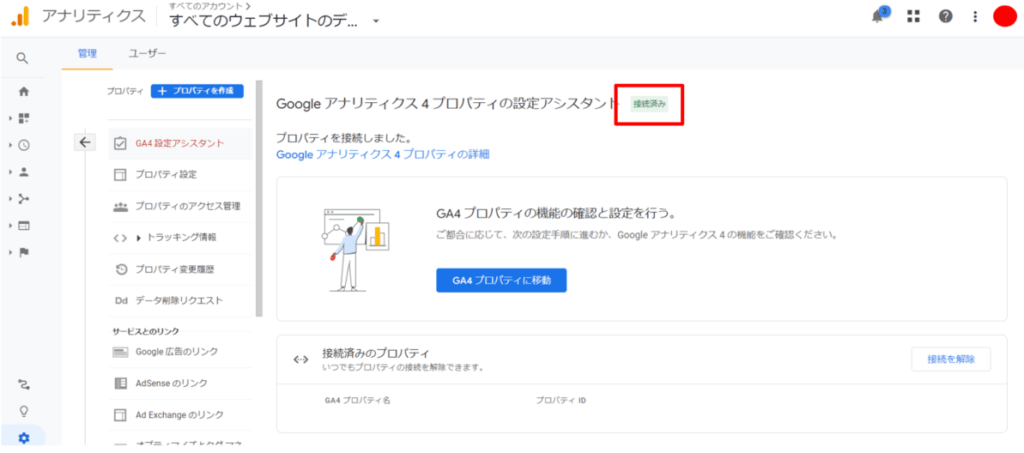Expand the トラッキング情報 tree arrow

[x=138, y=238]
